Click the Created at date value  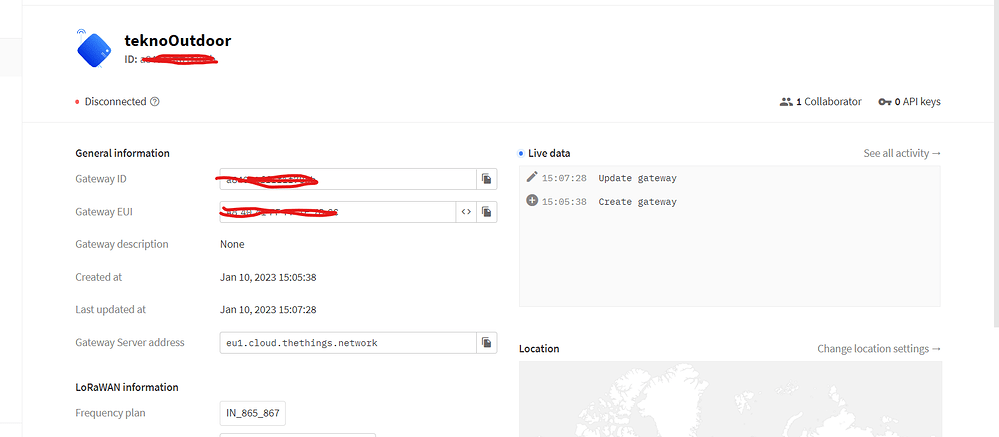tap(268, 277)
